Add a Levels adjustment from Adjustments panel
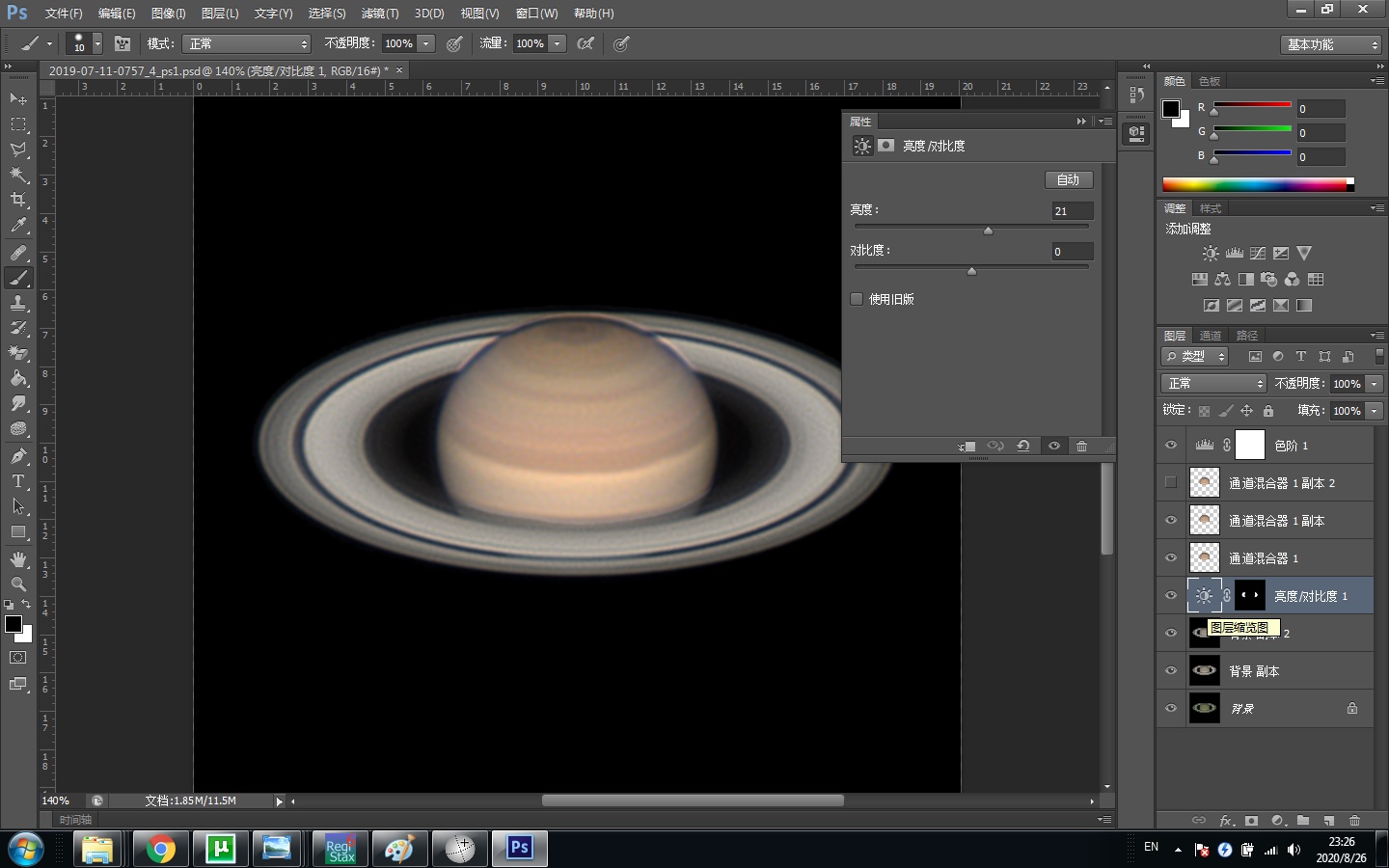The image size is (1389, 868). [1235, 253]
